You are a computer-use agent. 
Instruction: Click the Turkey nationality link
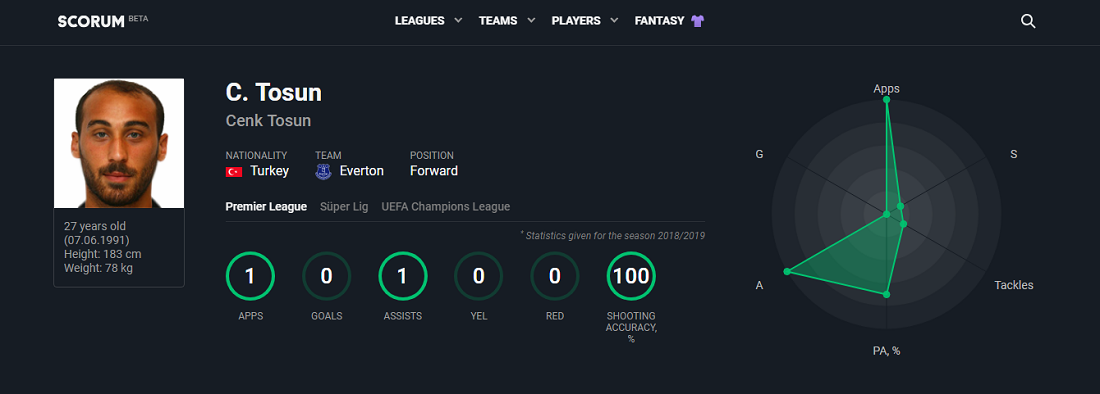269,171
